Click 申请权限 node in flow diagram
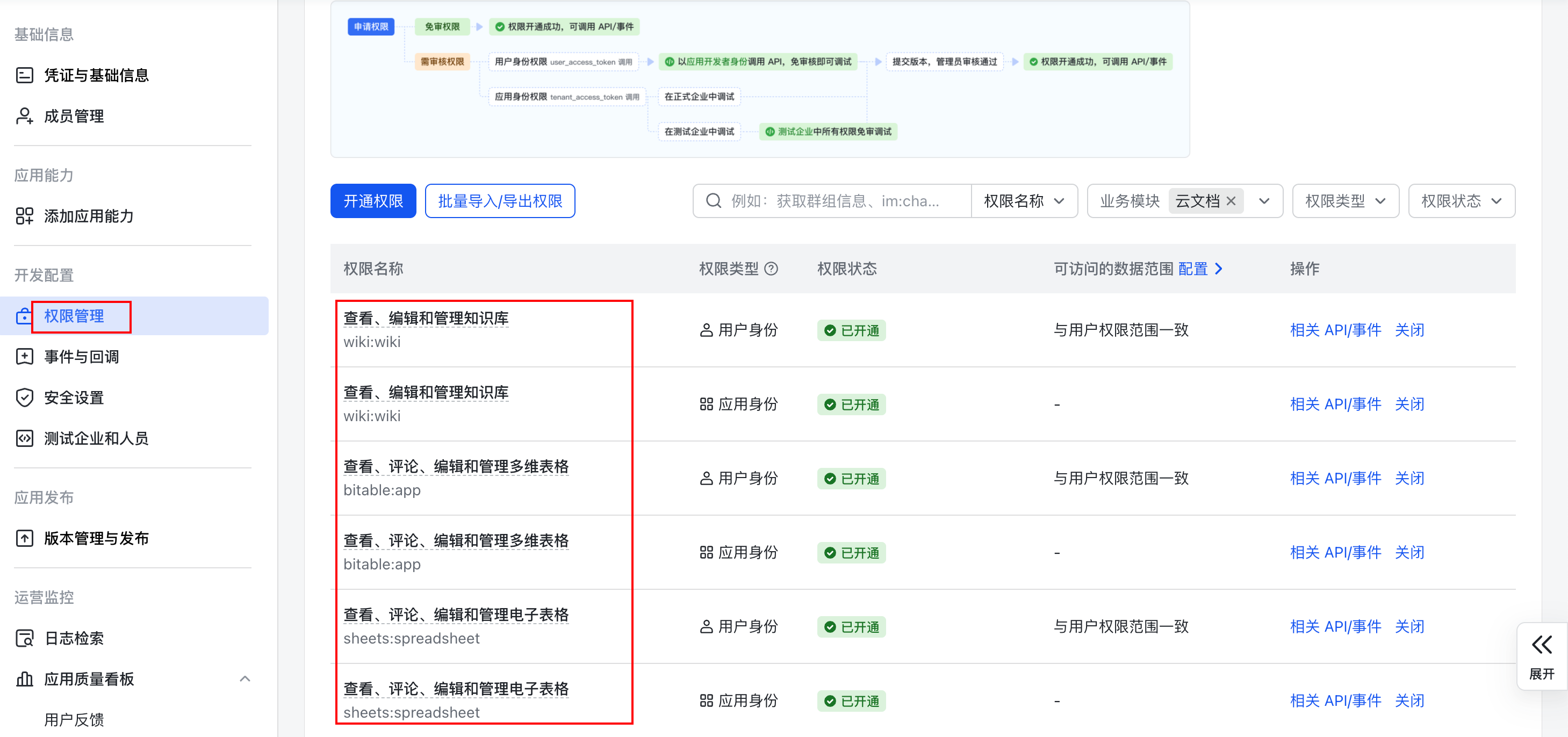 click(x=371, y=27)
